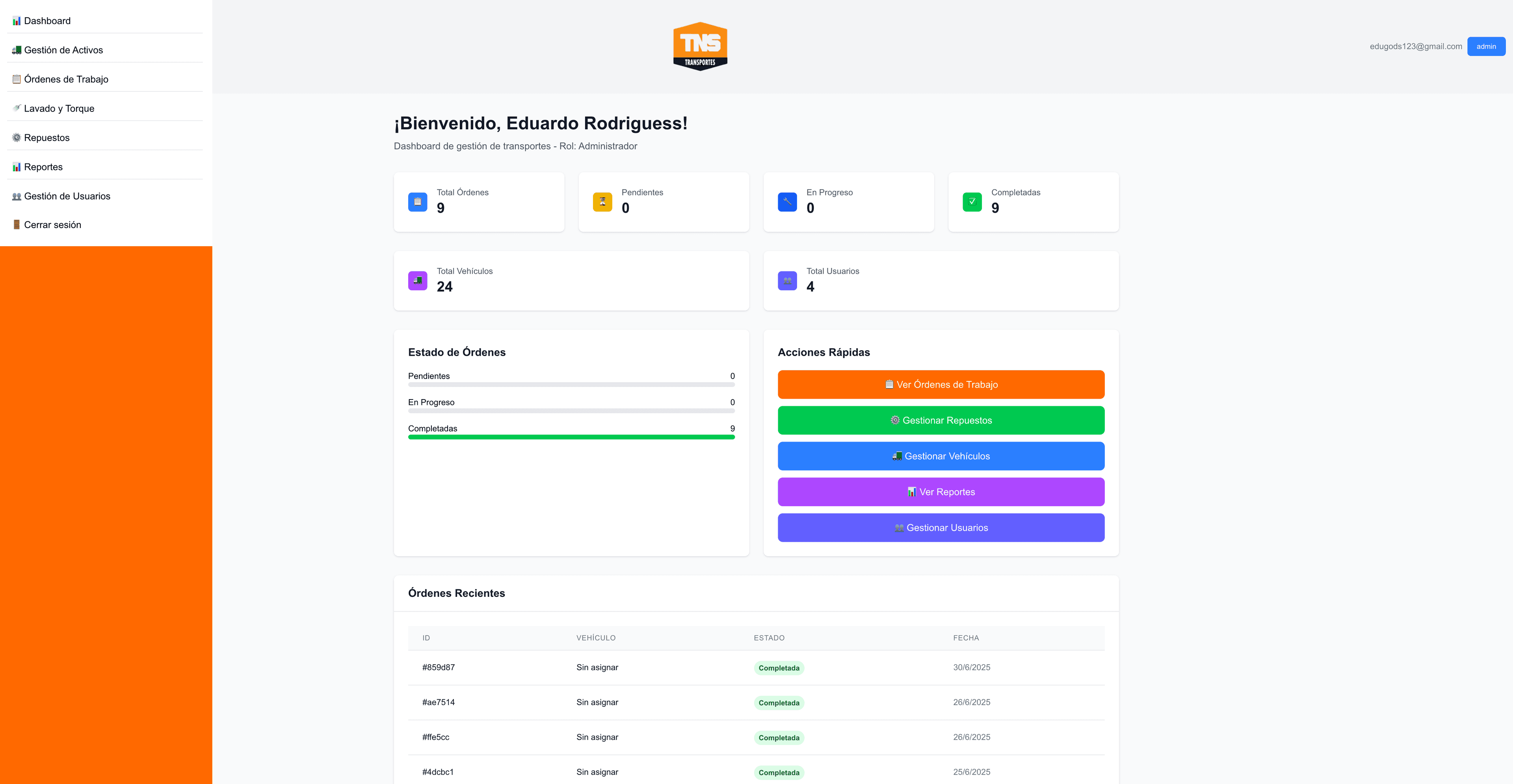Open Reportes from the sidebar
The height and width of the screenshot is (784, 1513).
click(43, 167)
